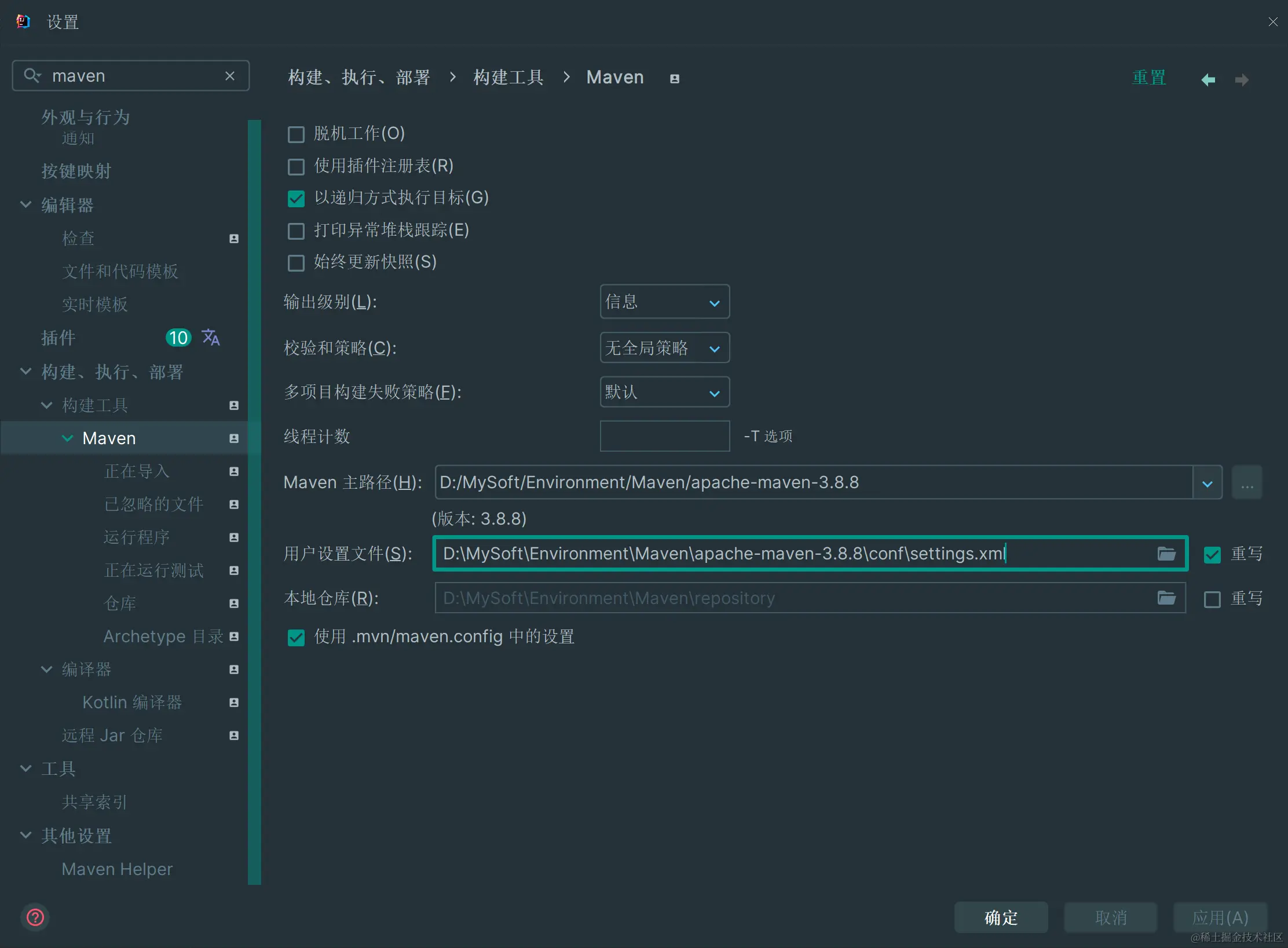This screenshot has width=1288, height=948.
Task: Check the 重写 override for local repository
Action: click(1212, 599)
